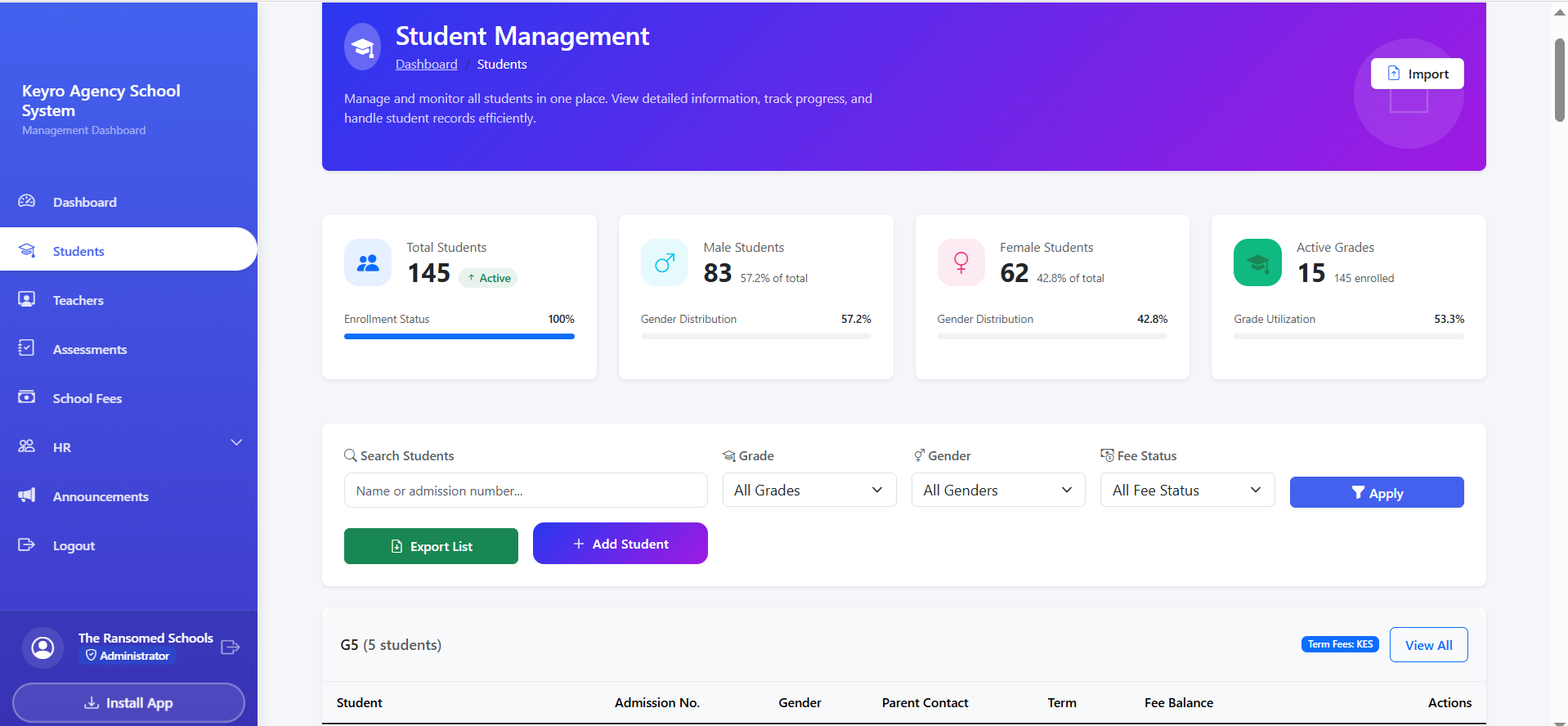Click the Term Fees: KES badge

[1339, 644]
